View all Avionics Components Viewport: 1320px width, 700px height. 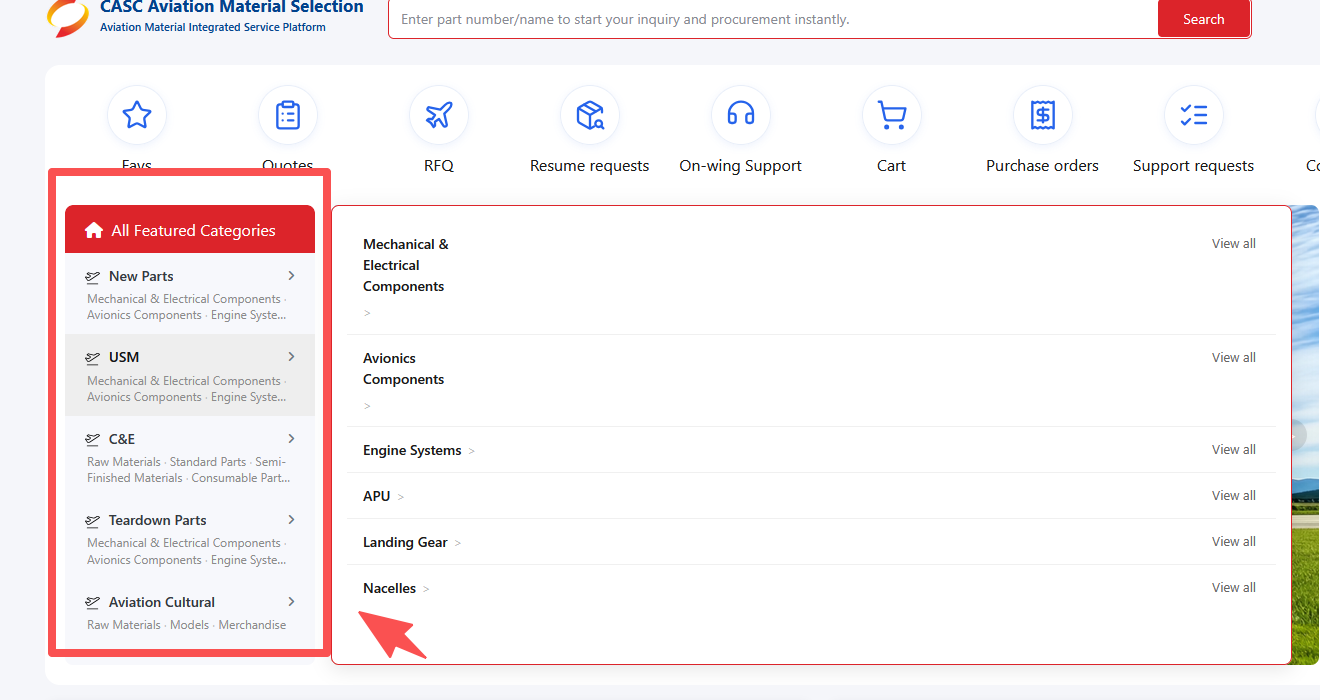[1234, 358]
